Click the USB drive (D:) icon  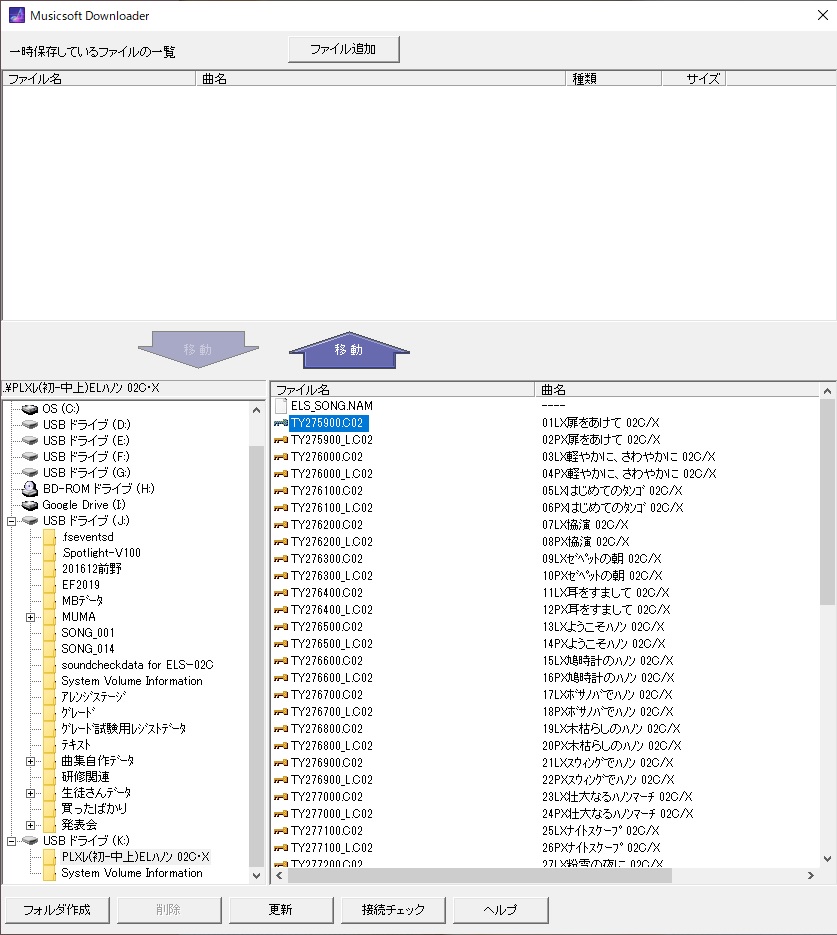(30, 425)
